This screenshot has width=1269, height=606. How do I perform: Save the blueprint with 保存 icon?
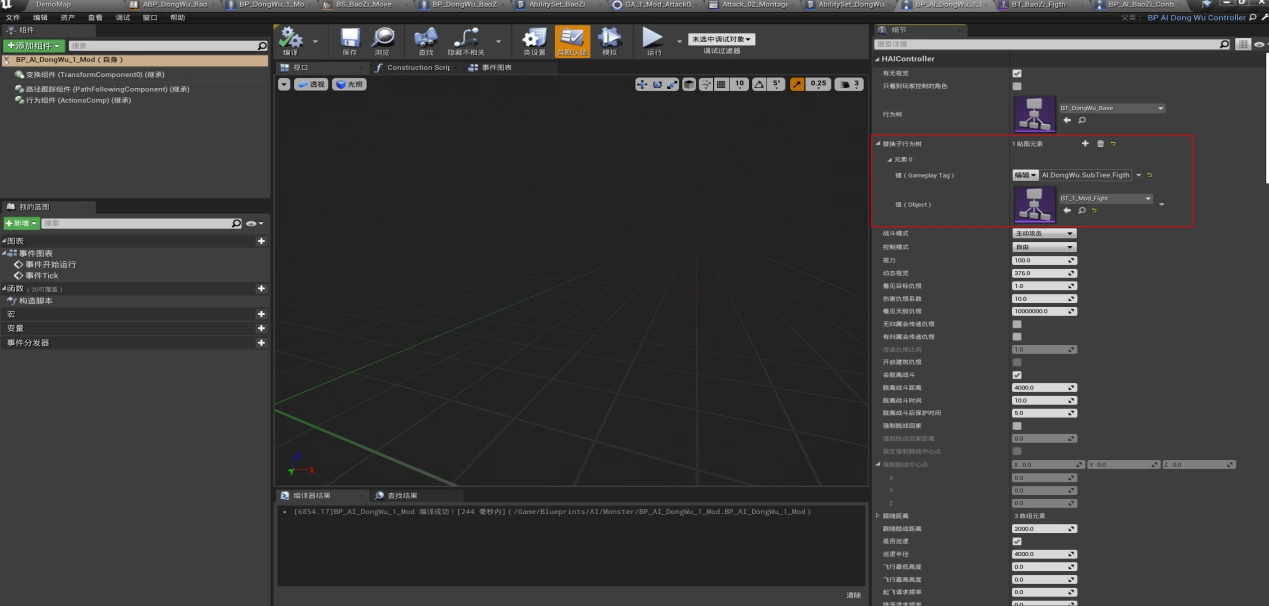click(349, 39)
